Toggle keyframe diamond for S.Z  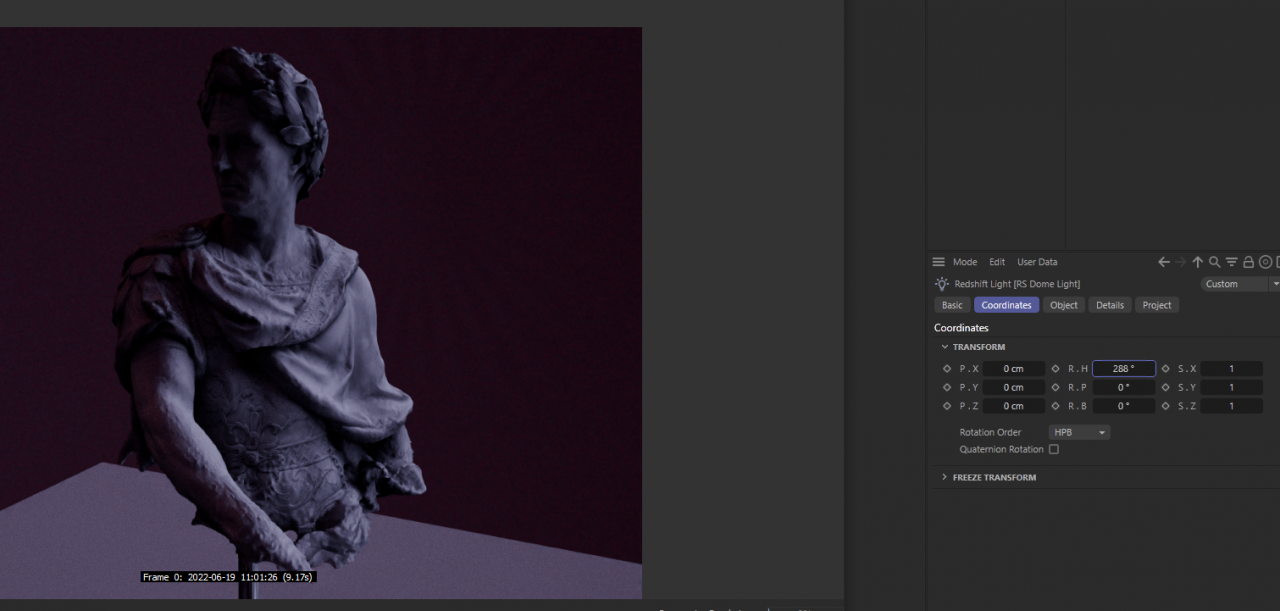tap(1165, 406)
